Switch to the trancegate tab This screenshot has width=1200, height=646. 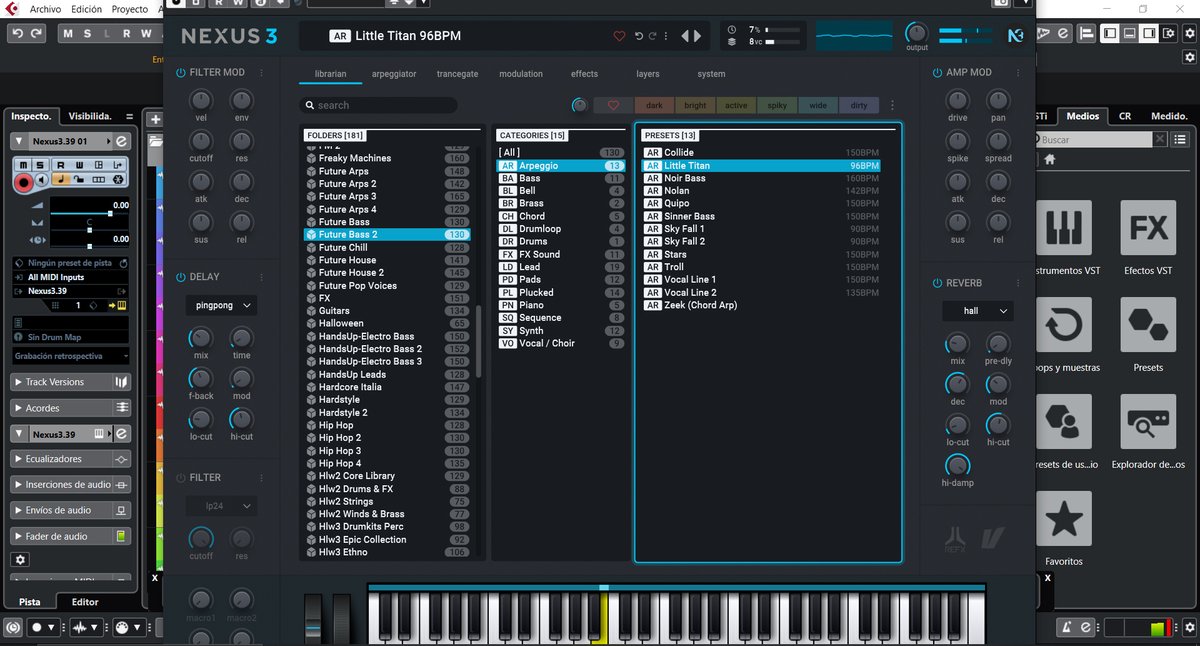pos(457,74)
